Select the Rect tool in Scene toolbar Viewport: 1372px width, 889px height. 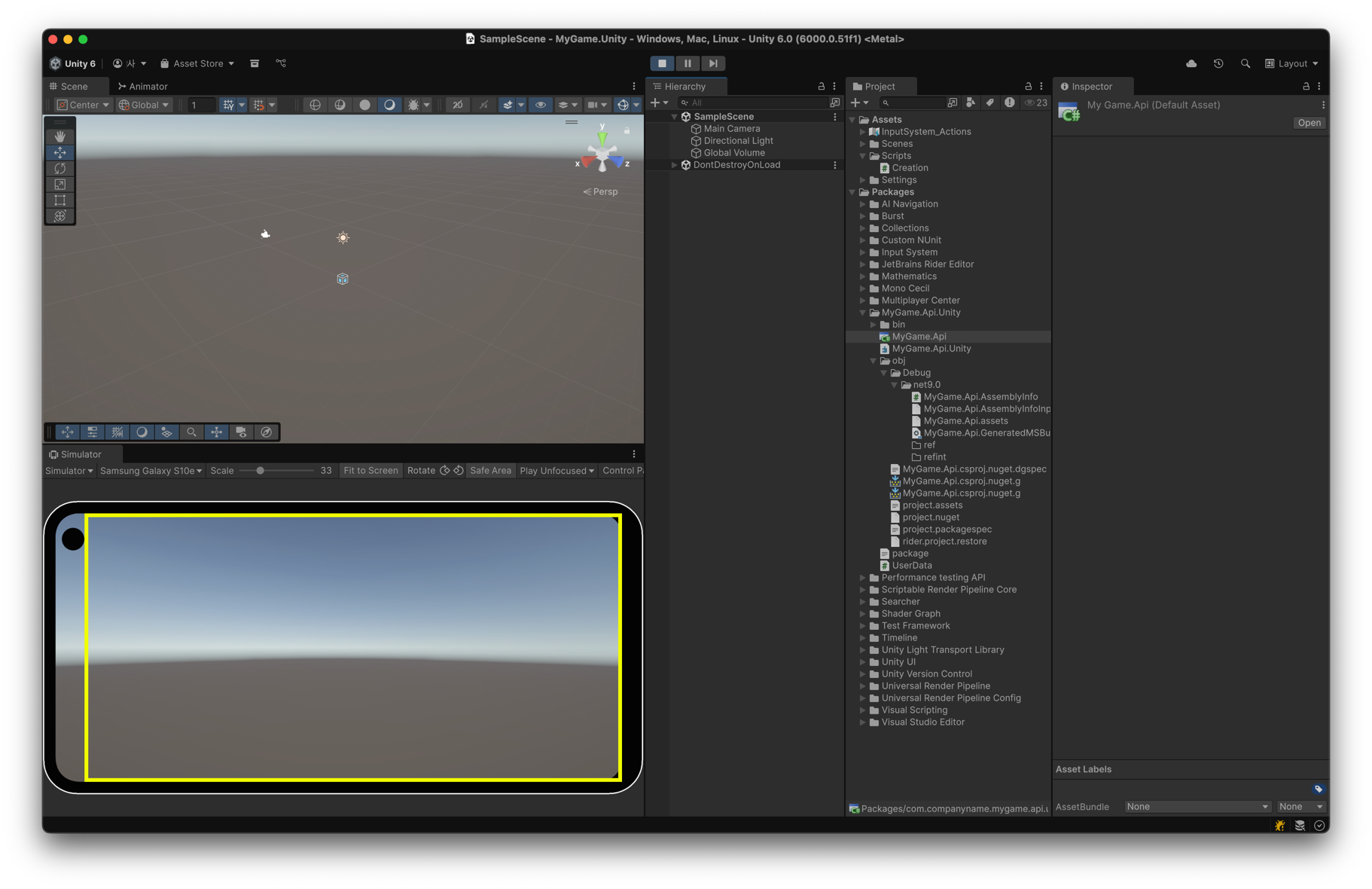click(x=60, y=200)
